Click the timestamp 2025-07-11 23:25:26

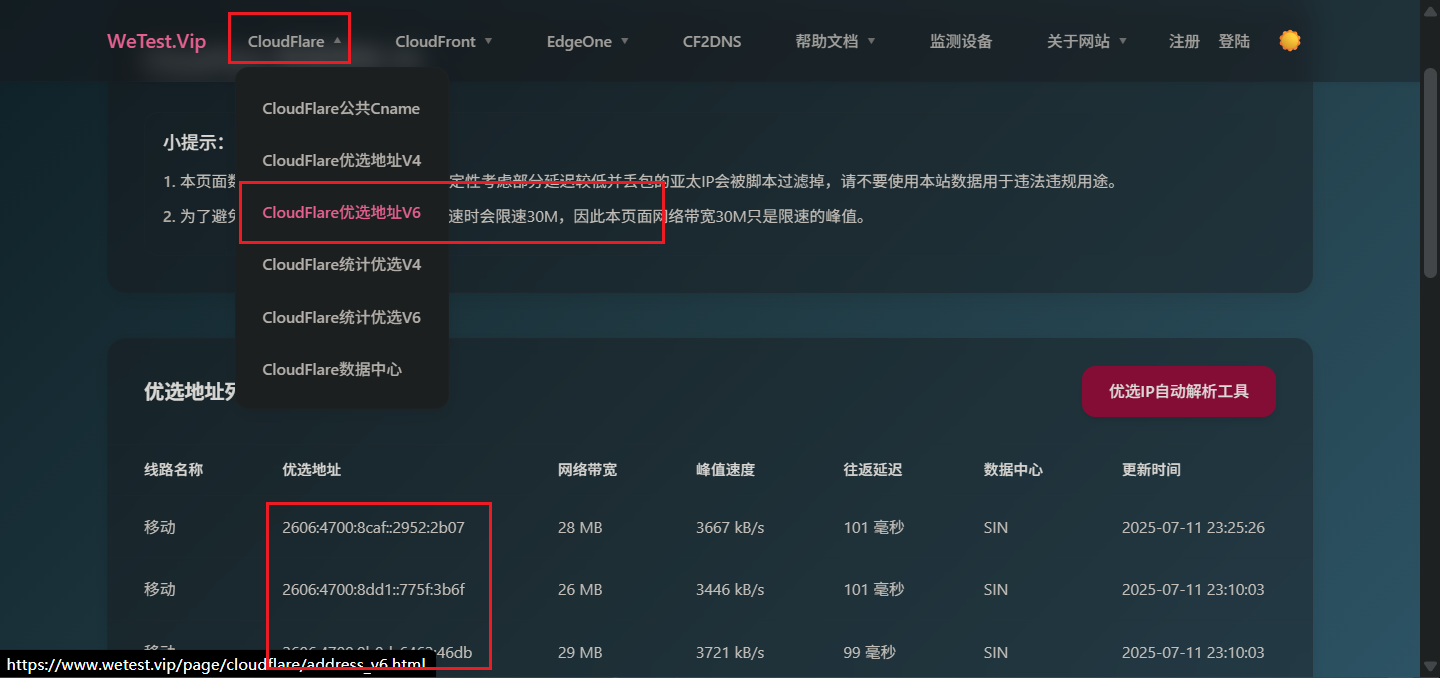(x=1193, y=527)
